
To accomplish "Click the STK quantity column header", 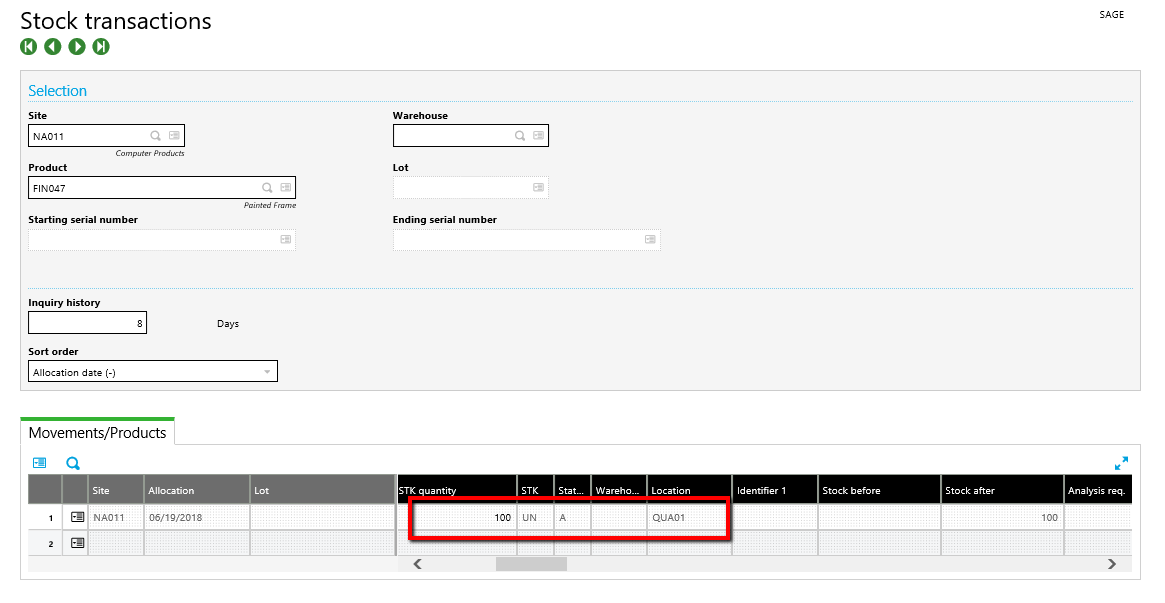I will [x=456, y=490].
